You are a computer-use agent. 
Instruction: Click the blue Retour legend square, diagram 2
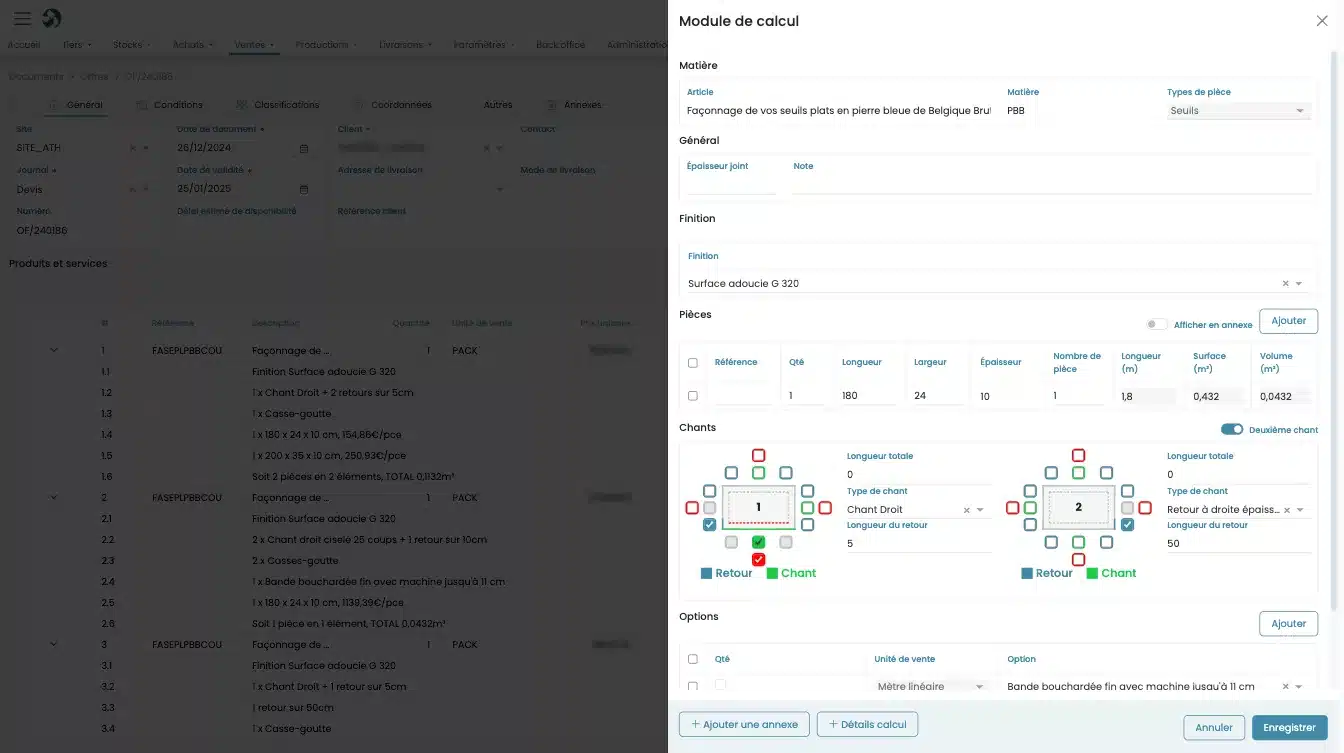point(1027,574)
